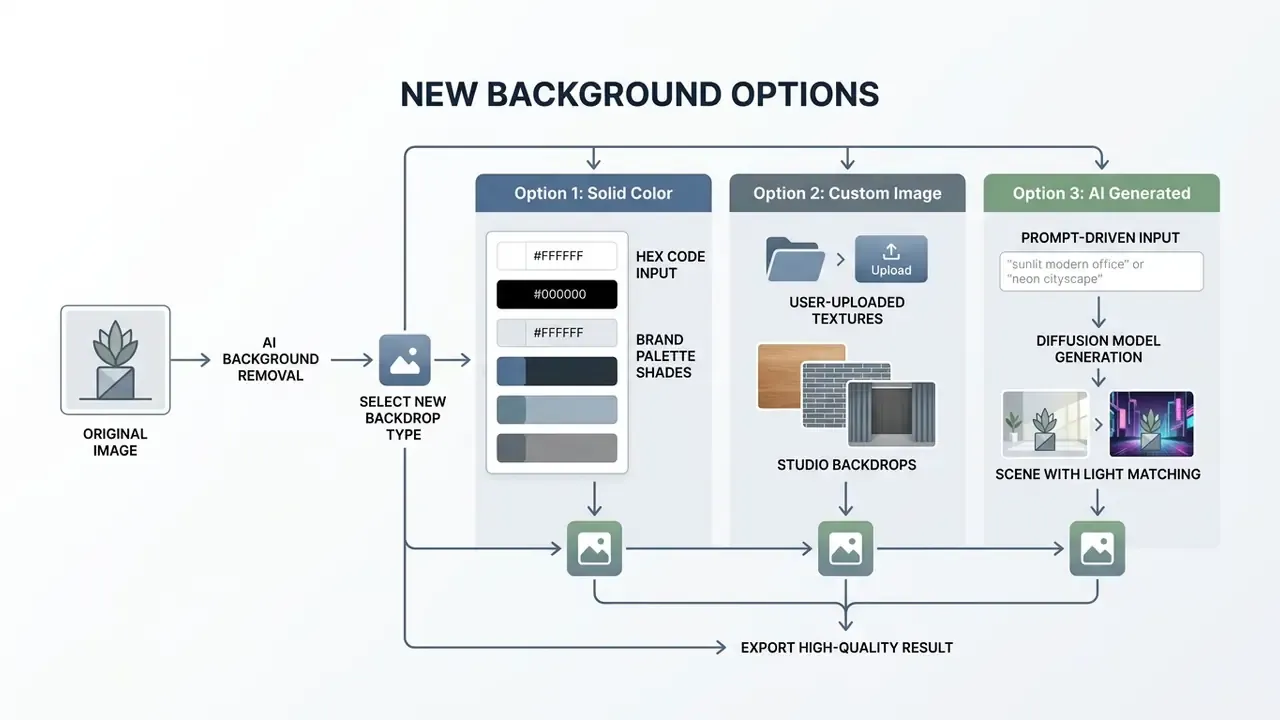1280x720 pixels.
Task: Click the original image plant thumbnail
Action: pos(115,360)
